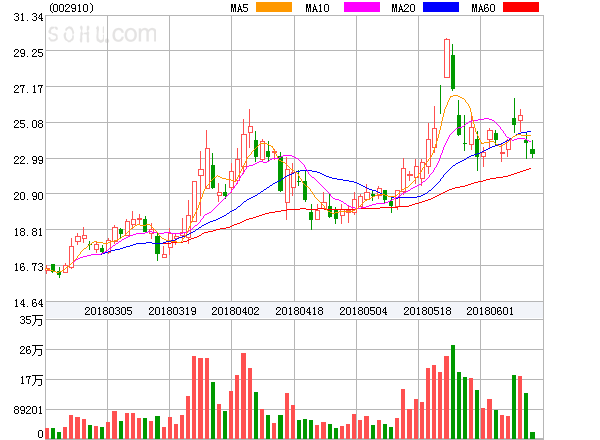Click the orange MA5 legend swatch
600x440 pixels.
click(x=274, y=7)
